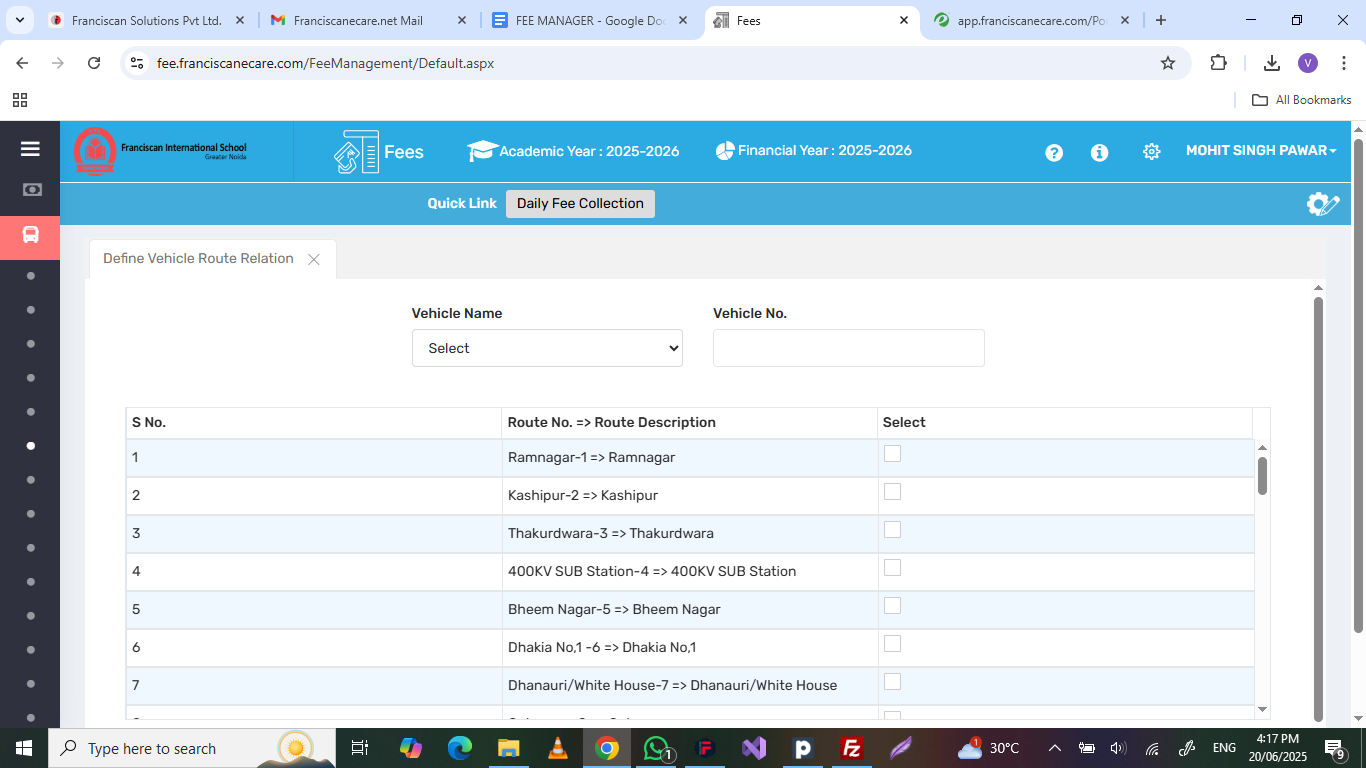The image size is (1366, 768).
Task: Open the info icon in header
Action: [x=1099, y=152]
